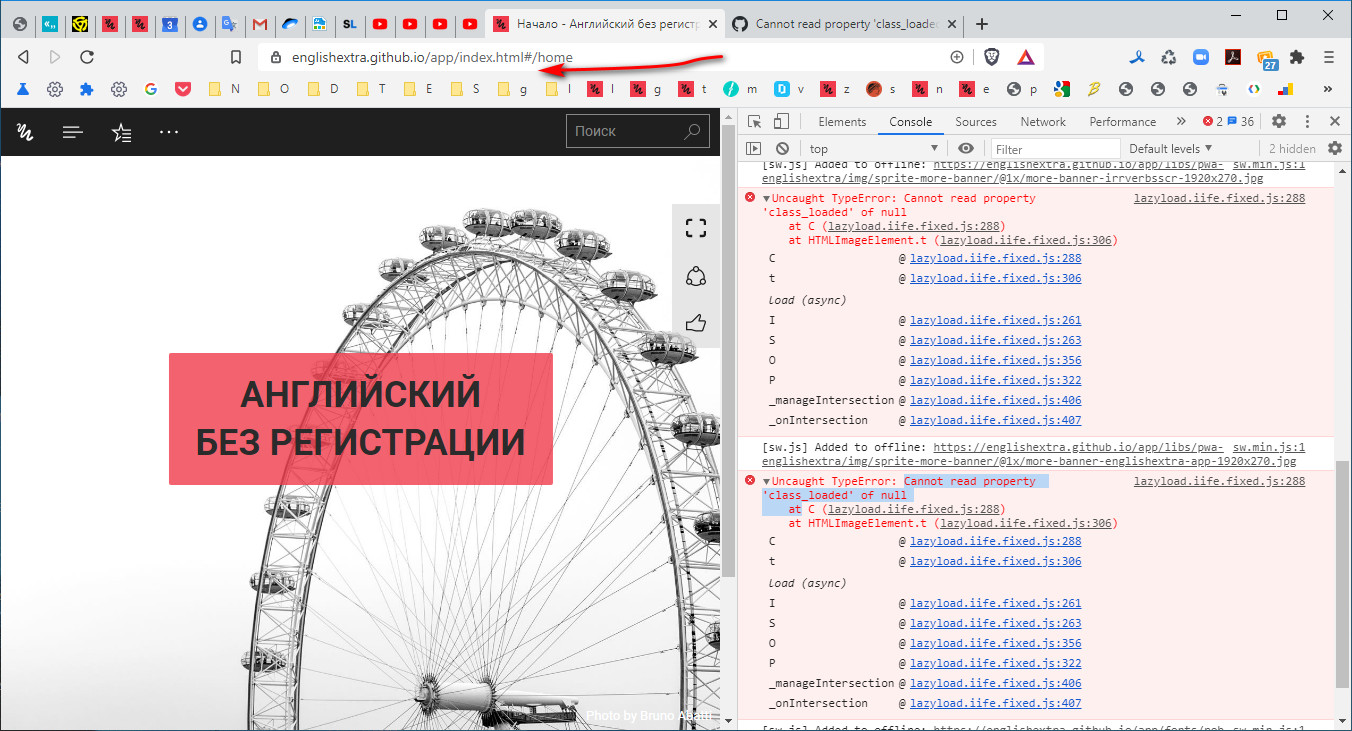Open the hamburger menu in the app header
Viewport: 1352px width, 731px height.
coord(72,131)
